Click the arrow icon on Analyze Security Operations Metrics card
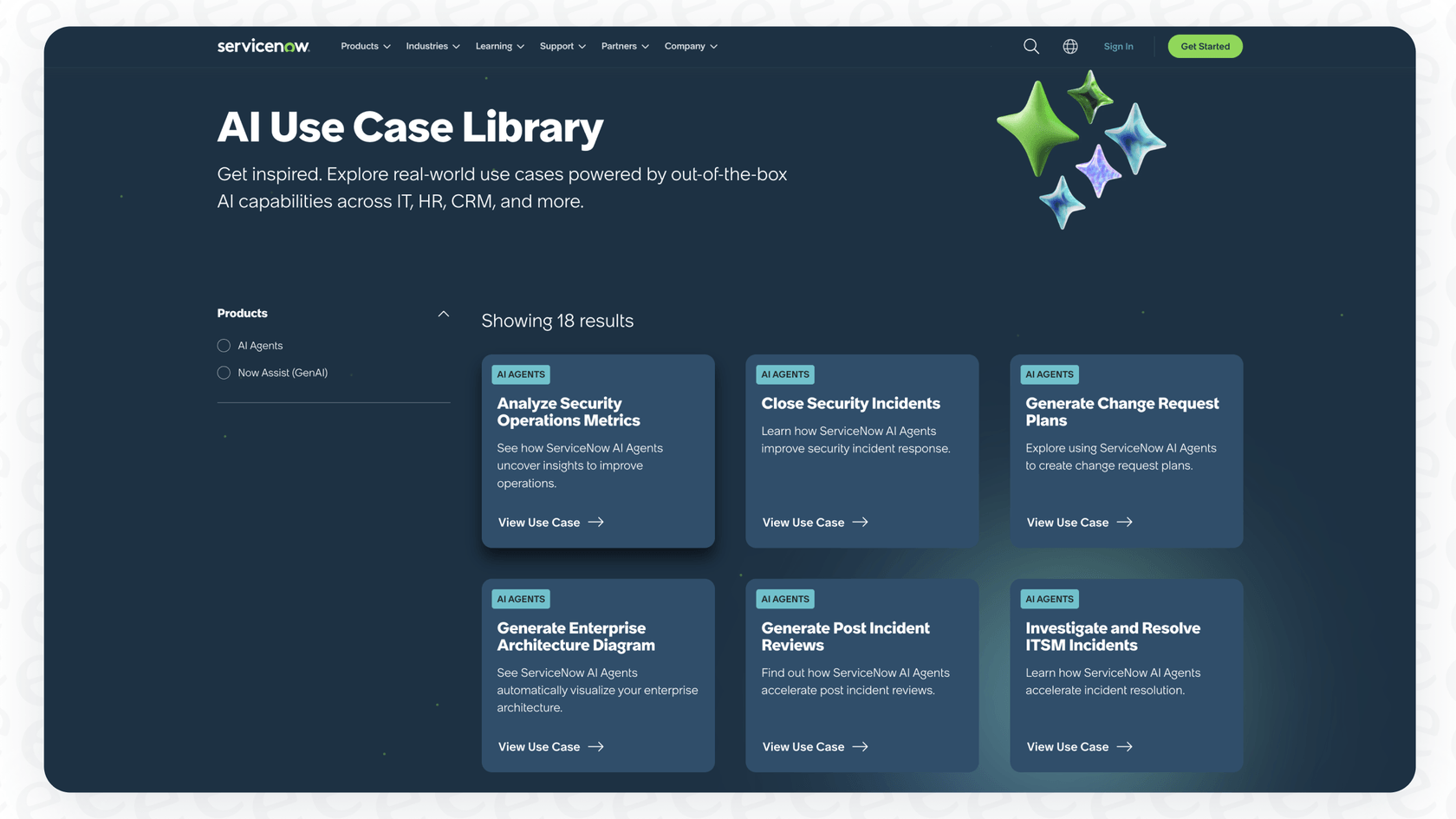The image size is (1456, 819). point(595,522)
